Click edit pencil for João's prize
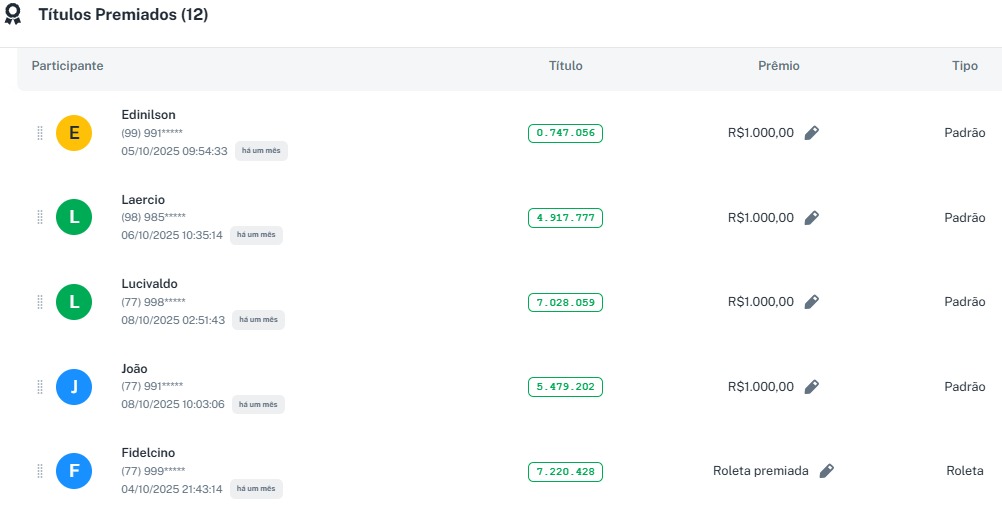This screenshot has width=1002, height=515. (812, 387)
